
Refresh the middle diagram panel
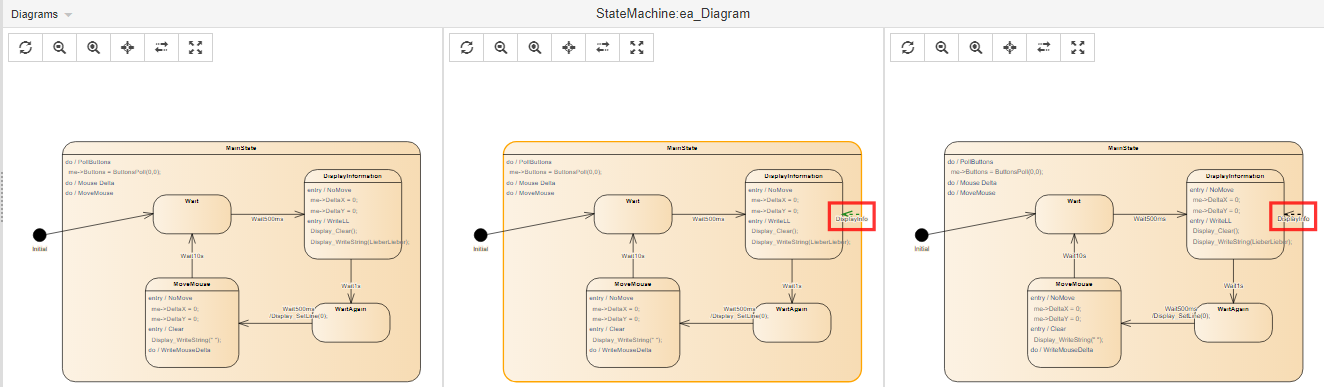coord(467,47)
